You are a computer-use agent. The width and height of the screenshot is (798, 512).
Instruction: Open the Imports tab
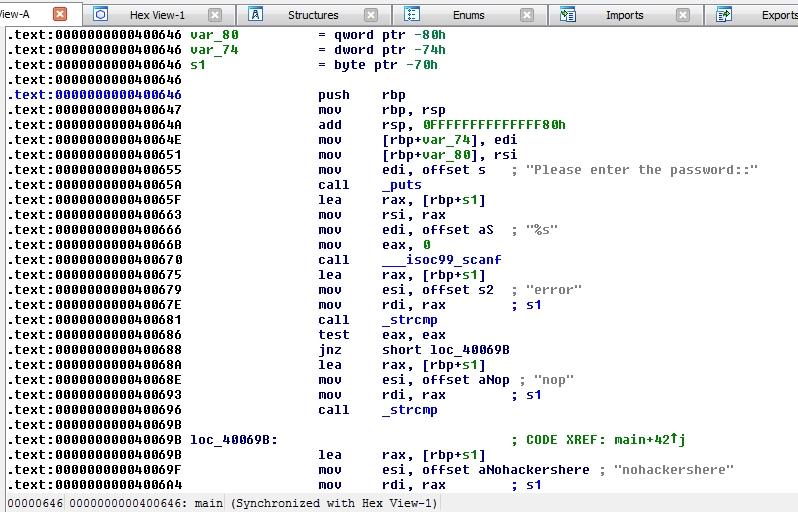[624, 15]
